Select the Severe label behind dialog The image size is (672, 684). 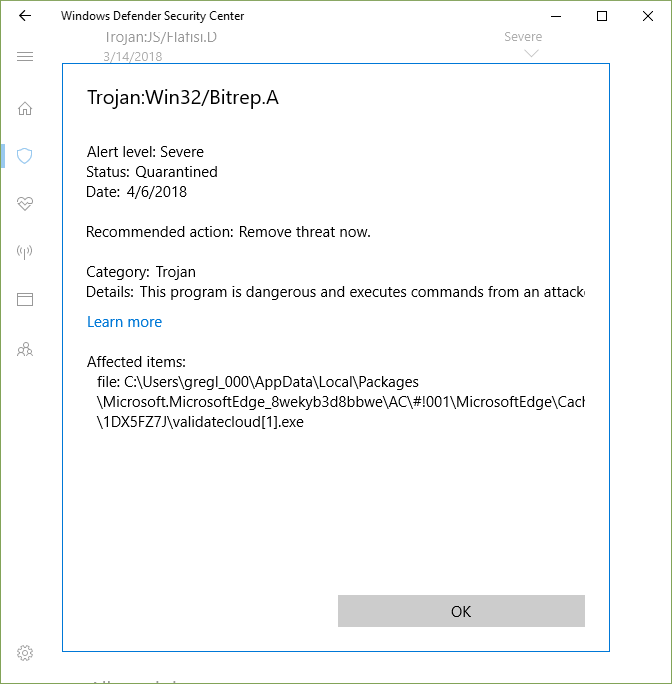[523, 37]
